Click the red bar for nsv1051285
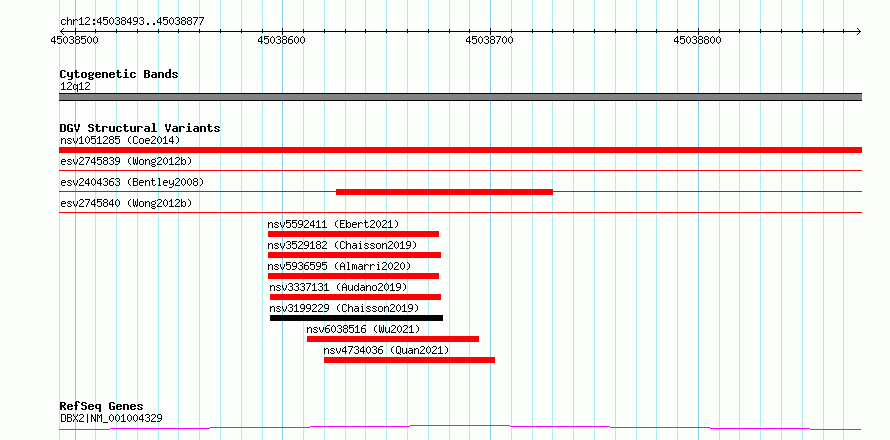Screen dimensions: 890x440 click(x=460, y=150)
